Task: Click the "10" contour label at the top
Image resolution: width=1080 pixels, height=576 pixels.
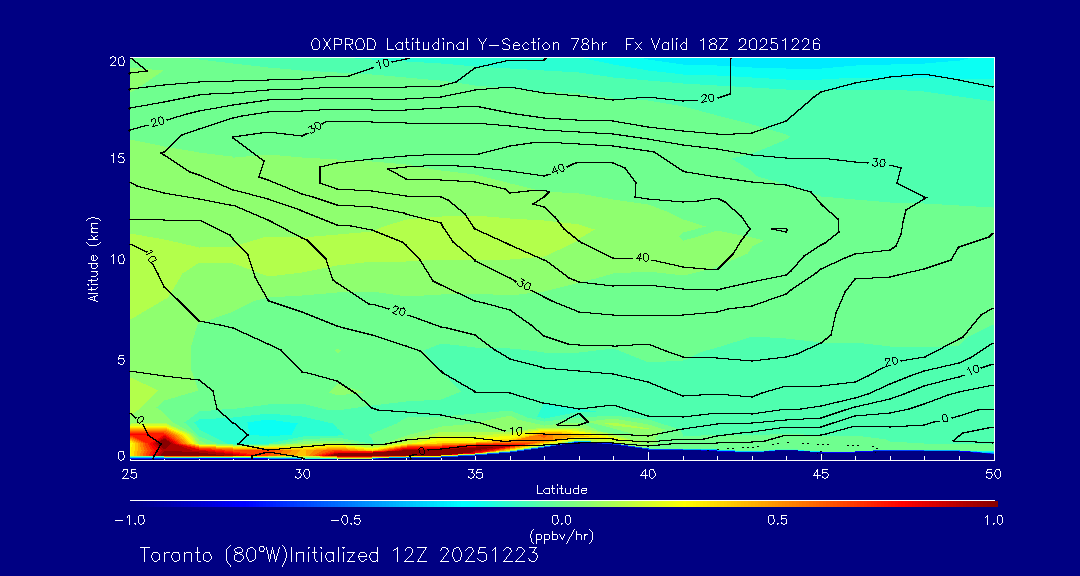Action: (x=384, y=63)
